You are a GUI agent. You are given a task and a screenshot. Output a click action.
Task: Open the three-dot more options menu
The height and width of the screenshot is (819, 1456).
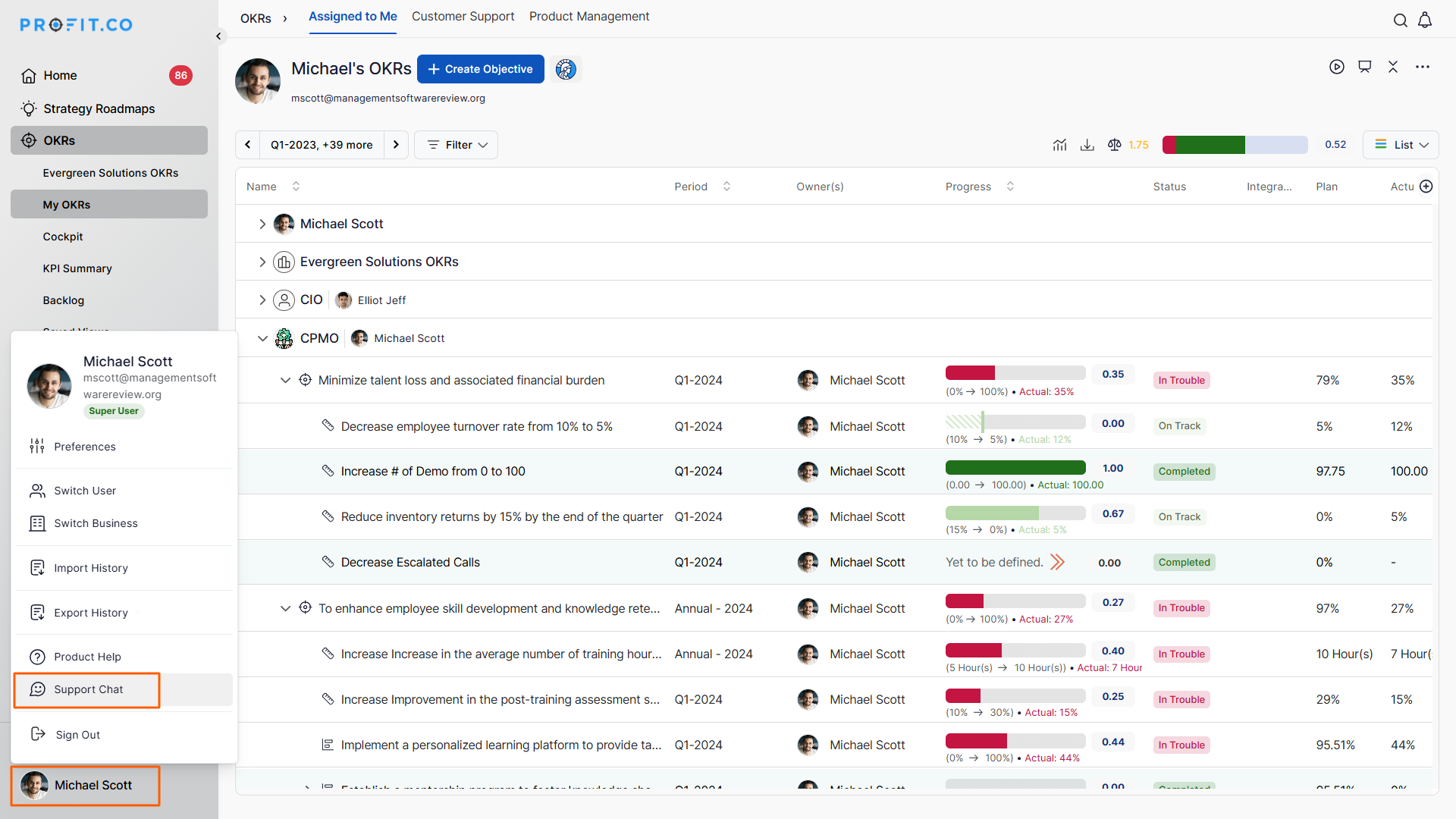[x=1422, y=67]
